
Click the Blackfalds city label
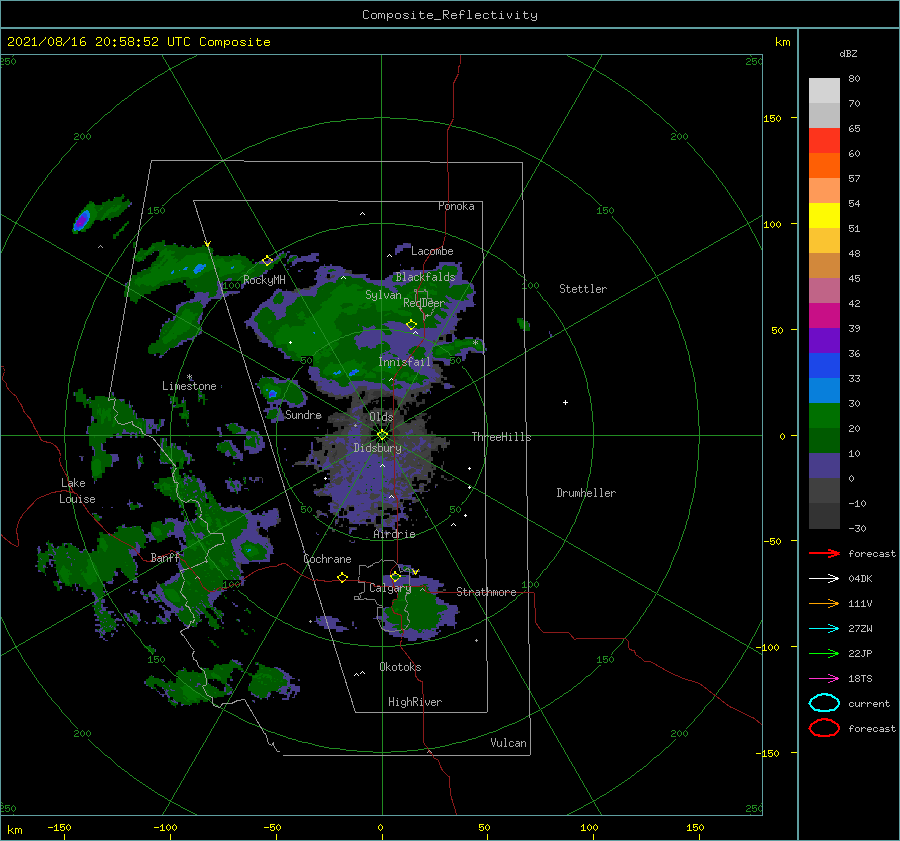pos(425,277)
